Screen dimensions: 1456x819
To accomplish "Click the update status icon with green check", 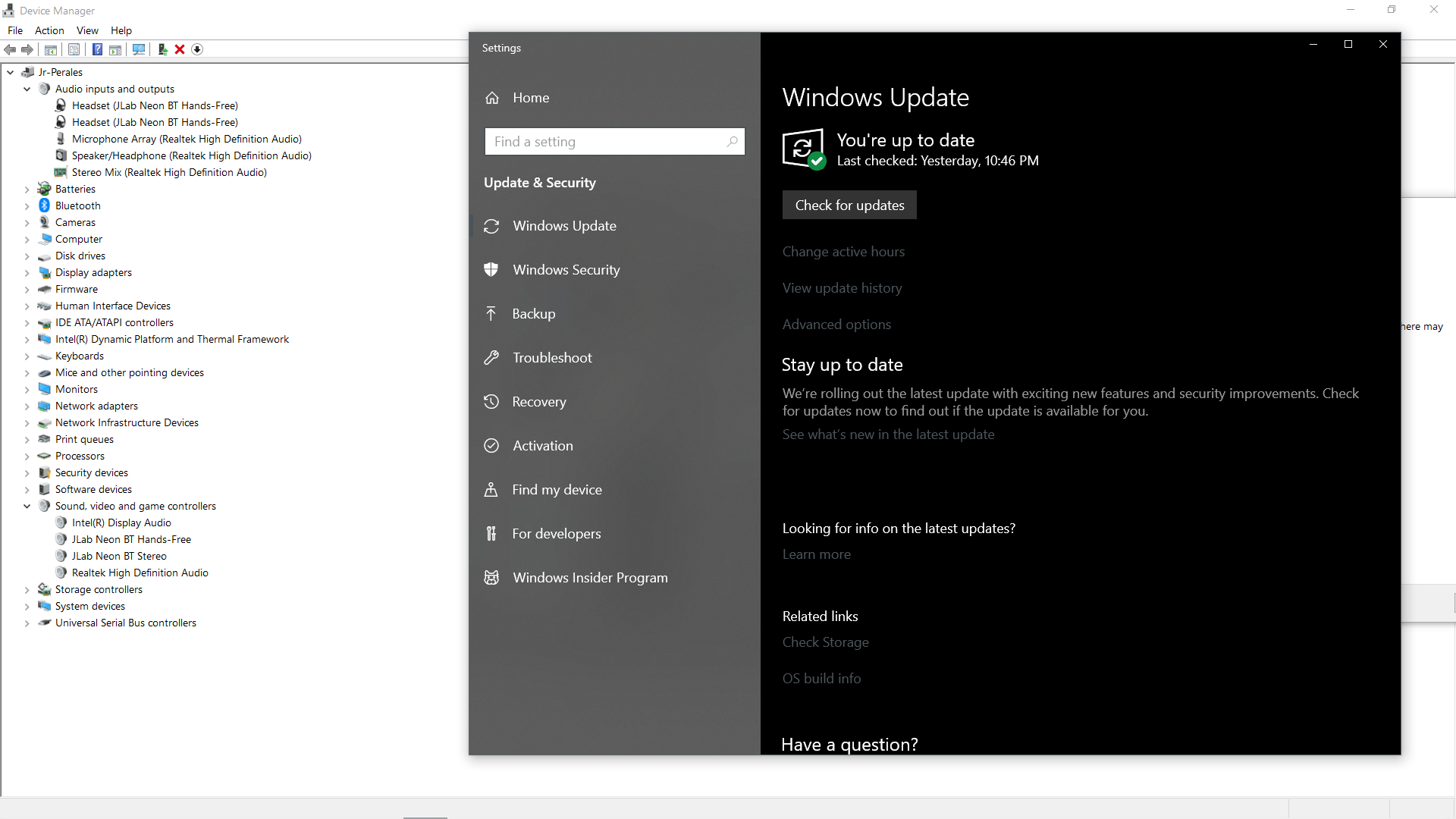I will pos(804,149).
